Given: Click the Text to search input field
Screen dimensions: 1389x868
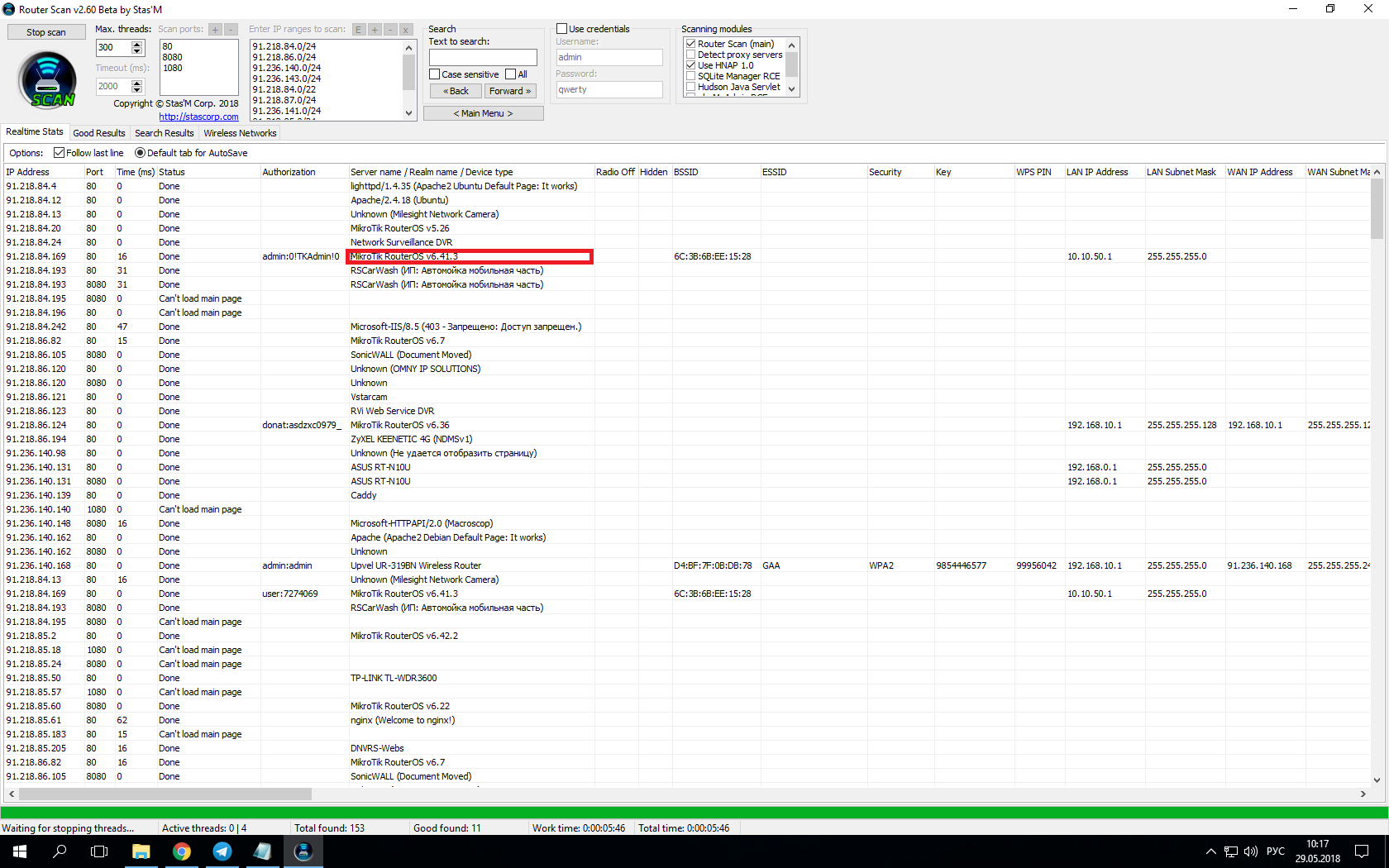Looking at the screenshot, I should point(483,57).
